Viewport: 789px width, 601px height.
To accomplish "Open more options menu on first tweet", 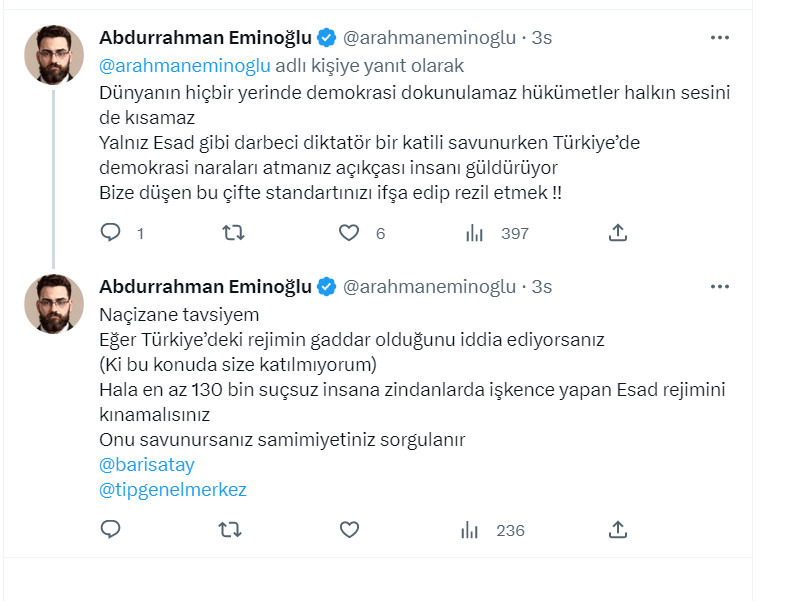I will click(x=720, y=38).
